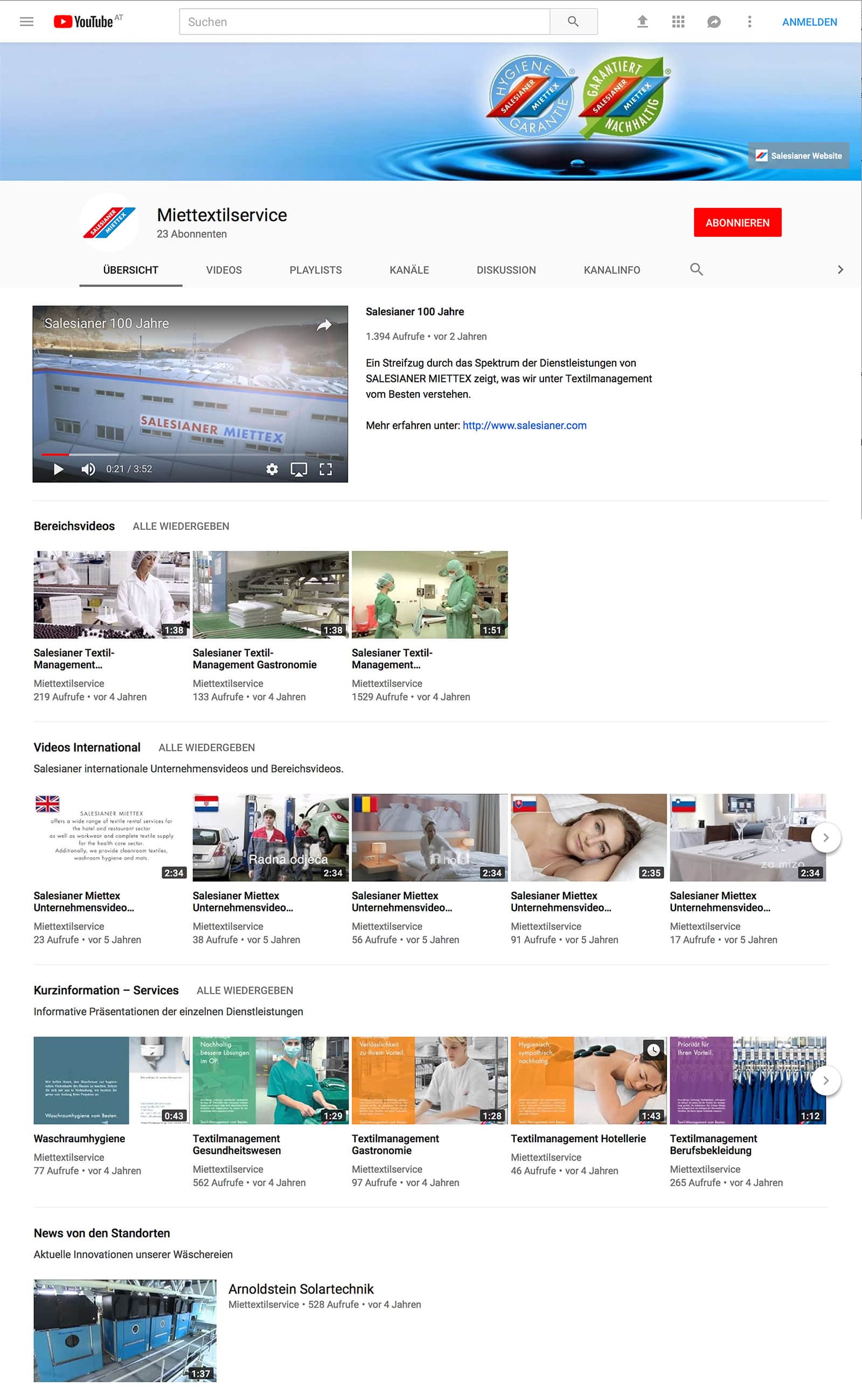Click the ABONNIEREN subscribe button
The height and width of the screenshot is (1400, 862).
coord(737,222)
